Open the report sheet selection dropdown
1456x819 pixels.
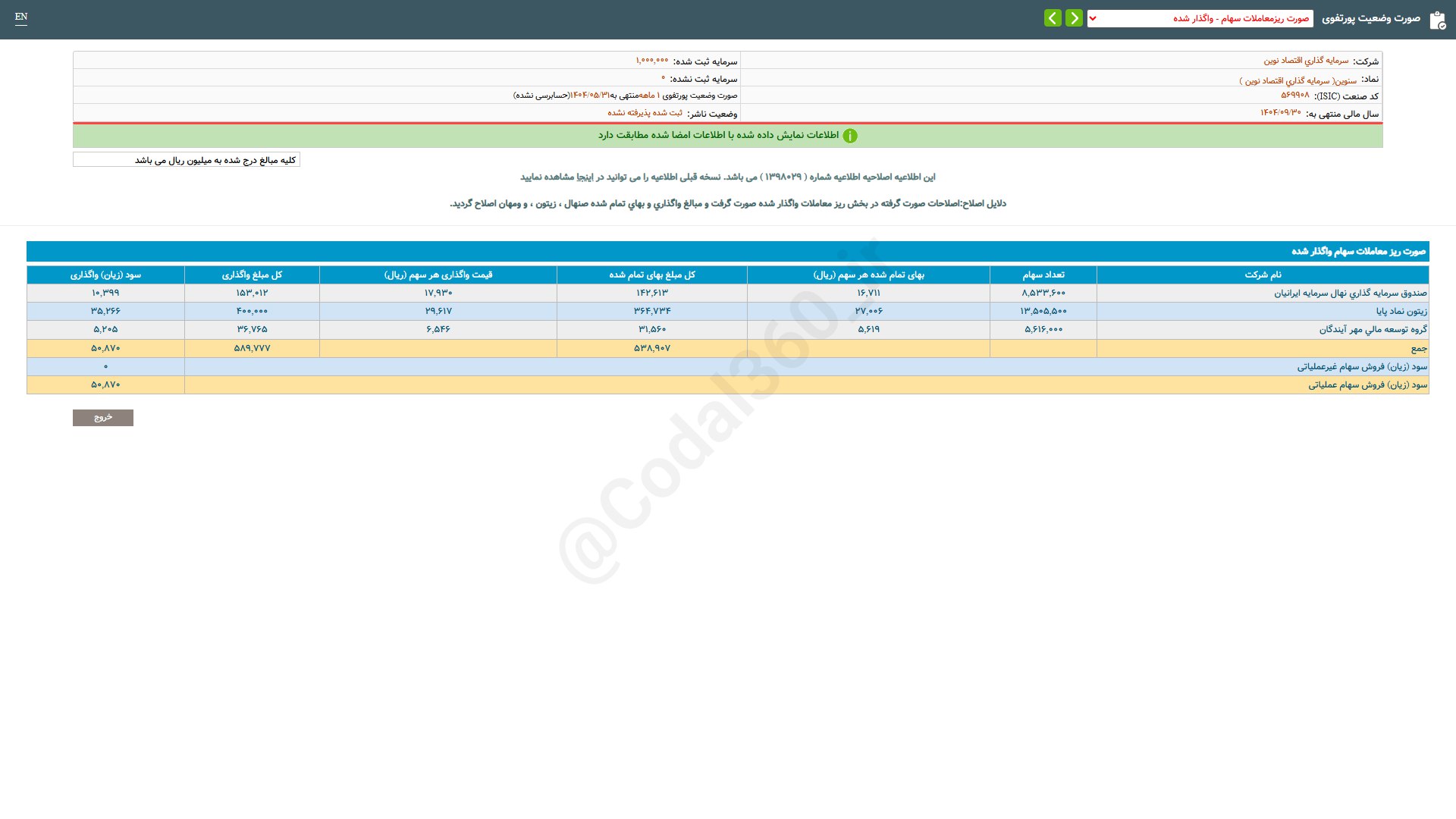pyautogui.click(x=1200, y=18)
